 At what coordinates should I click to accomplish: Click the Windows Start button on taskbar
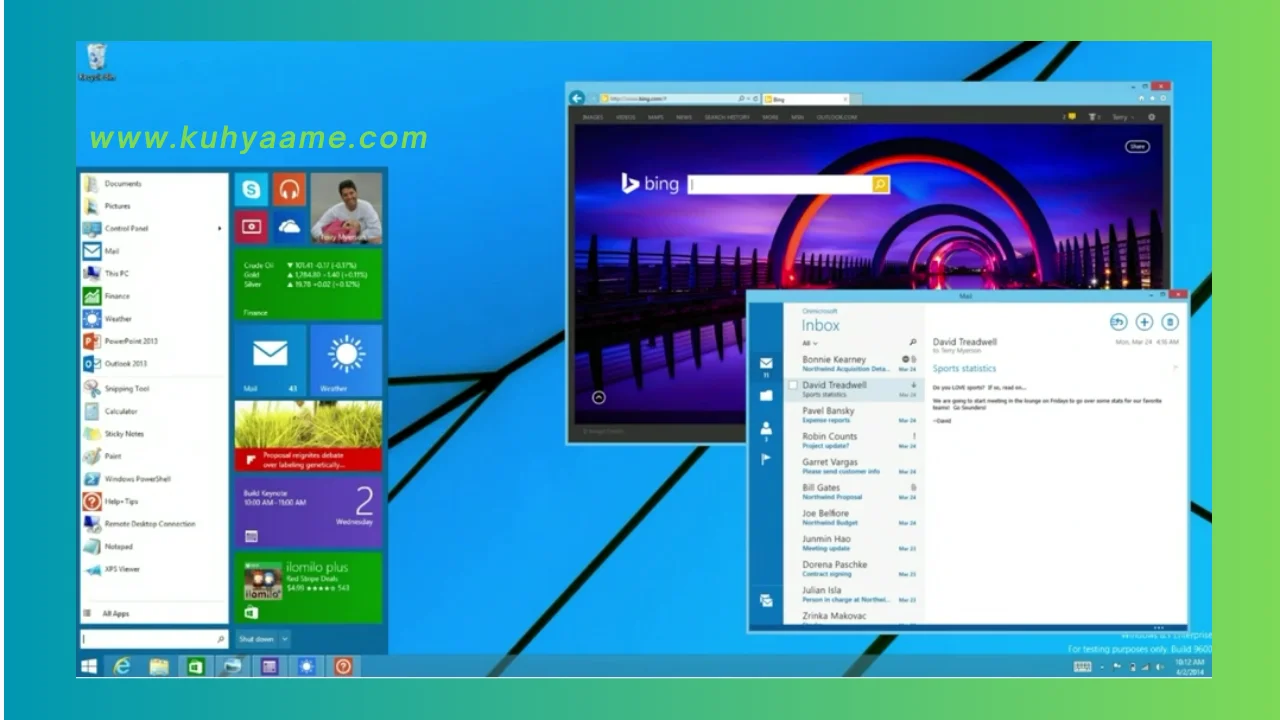[x=89, y=666]
